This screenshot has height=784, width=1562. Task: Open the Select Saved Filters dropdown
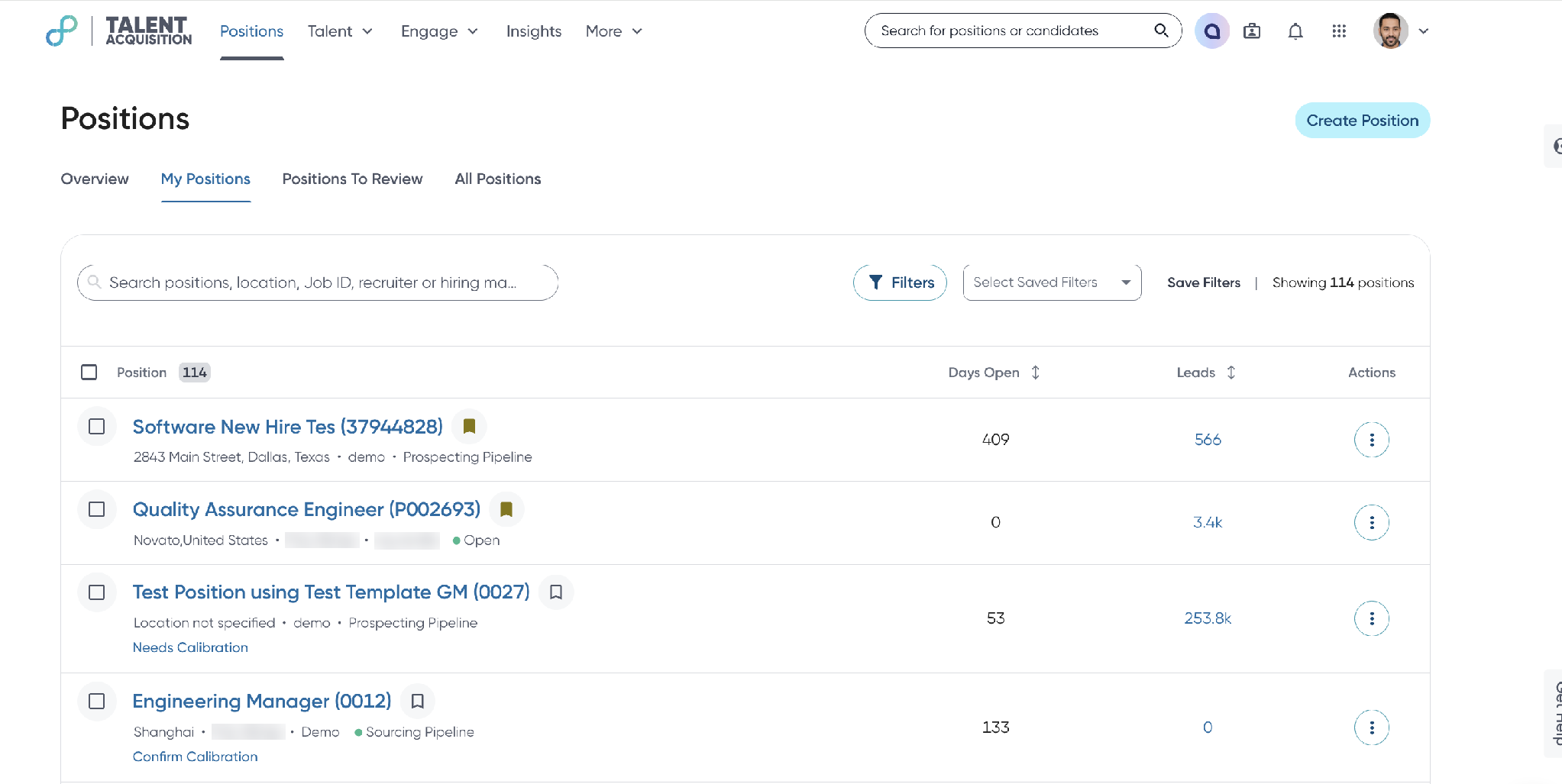coord(1053,282)
